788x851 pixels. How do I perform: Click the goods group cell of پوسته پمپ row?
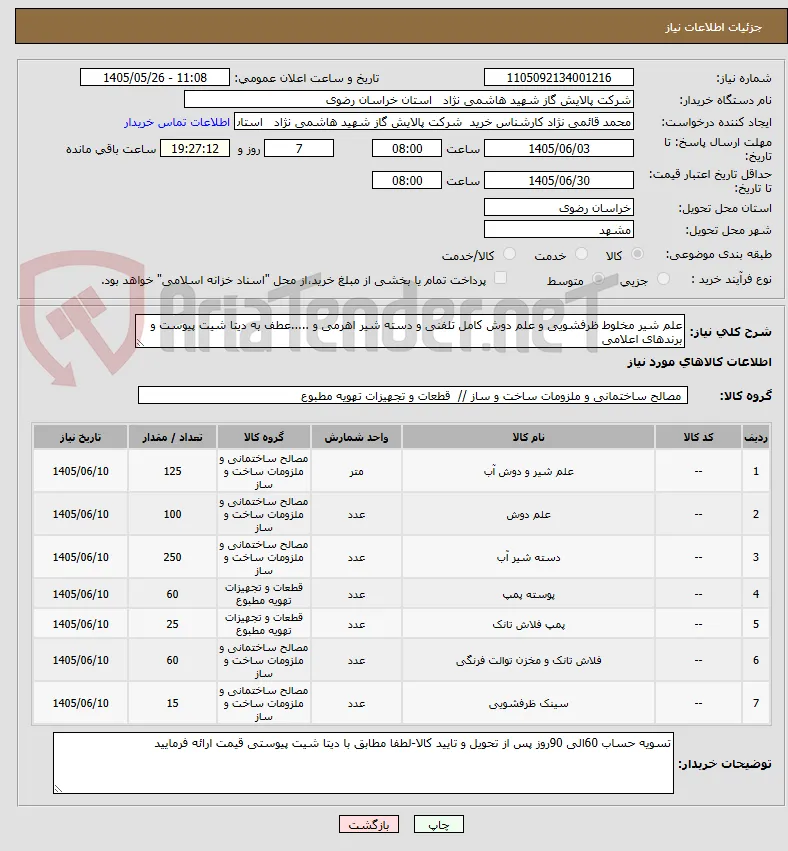(x=263, y=594)
